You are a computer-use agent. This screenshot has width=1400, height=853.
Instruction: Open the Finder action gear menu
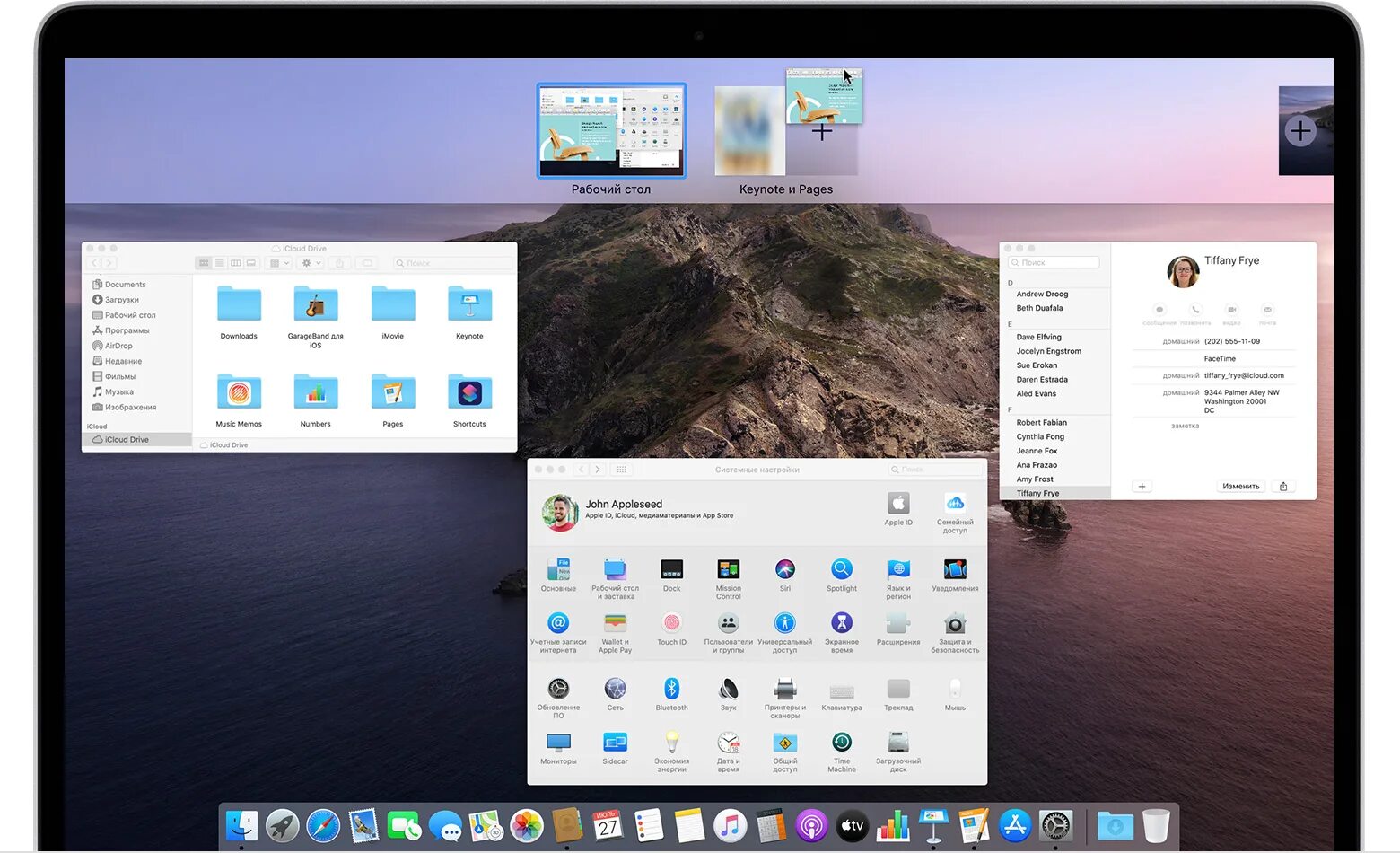(311, 263)
